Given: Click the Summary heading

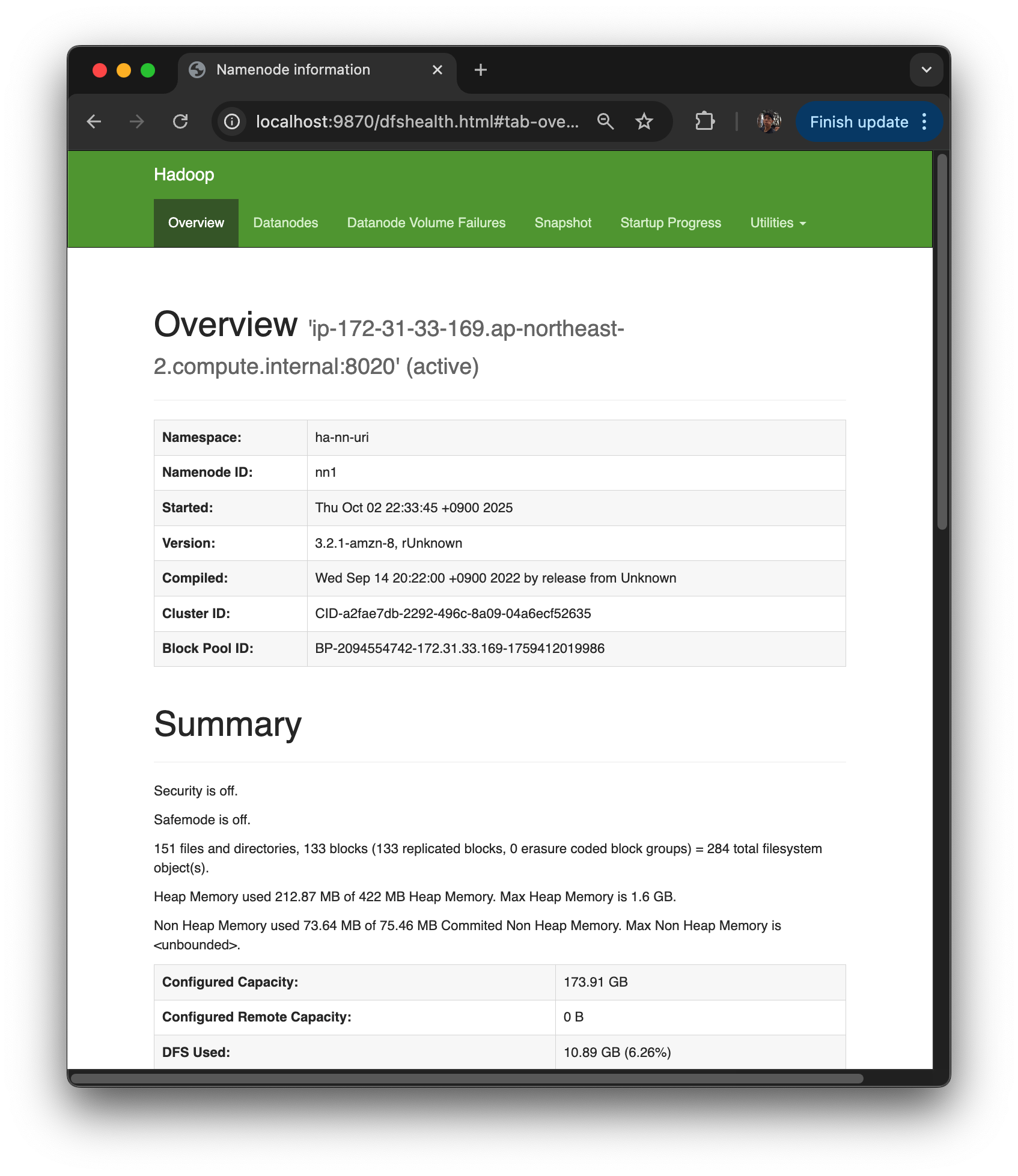Looking at the screenshot, I should point(228,724).
